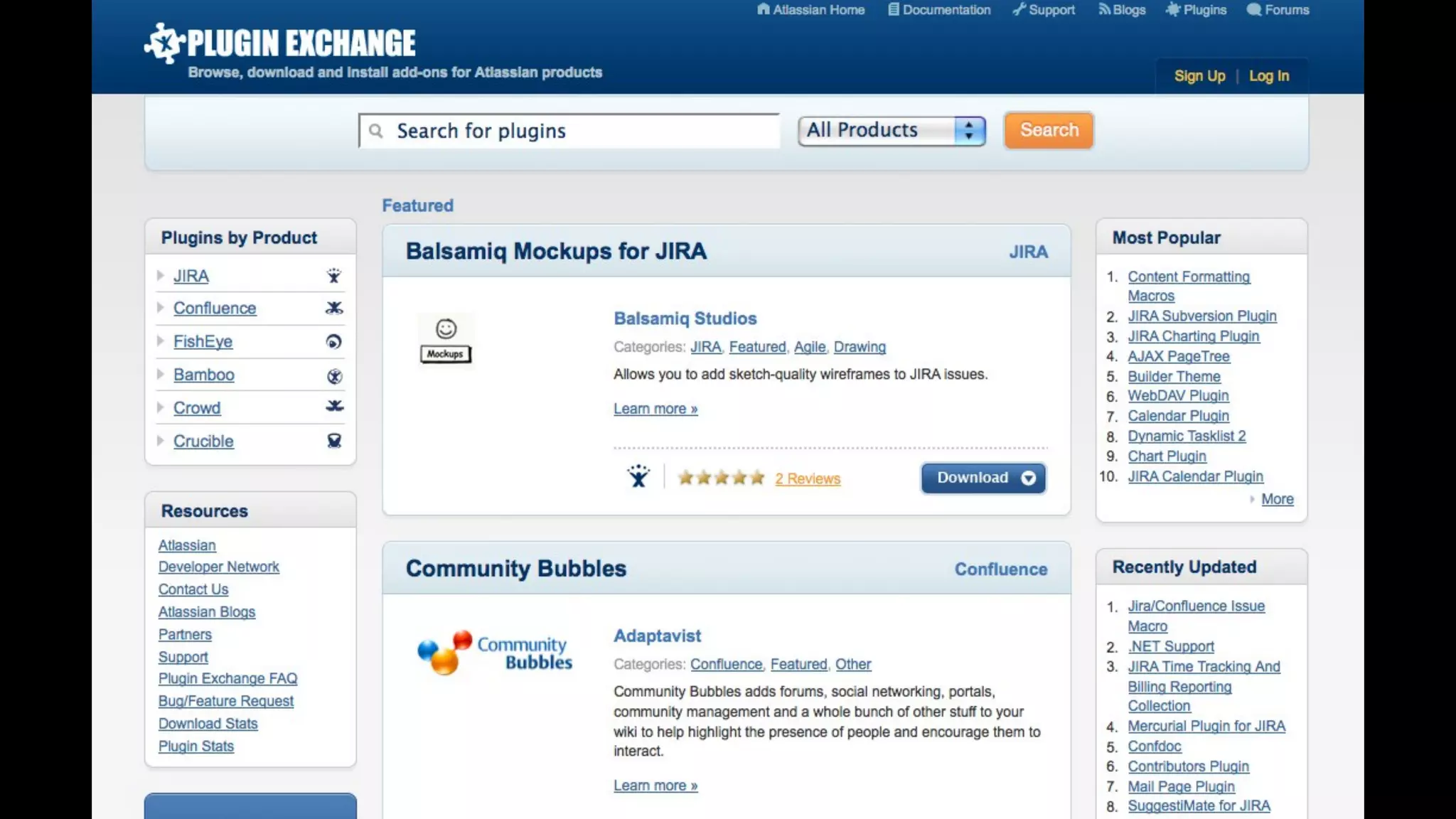
Task: Click the Crucible product icon in sidebar
Action: [x=334, y=441]
